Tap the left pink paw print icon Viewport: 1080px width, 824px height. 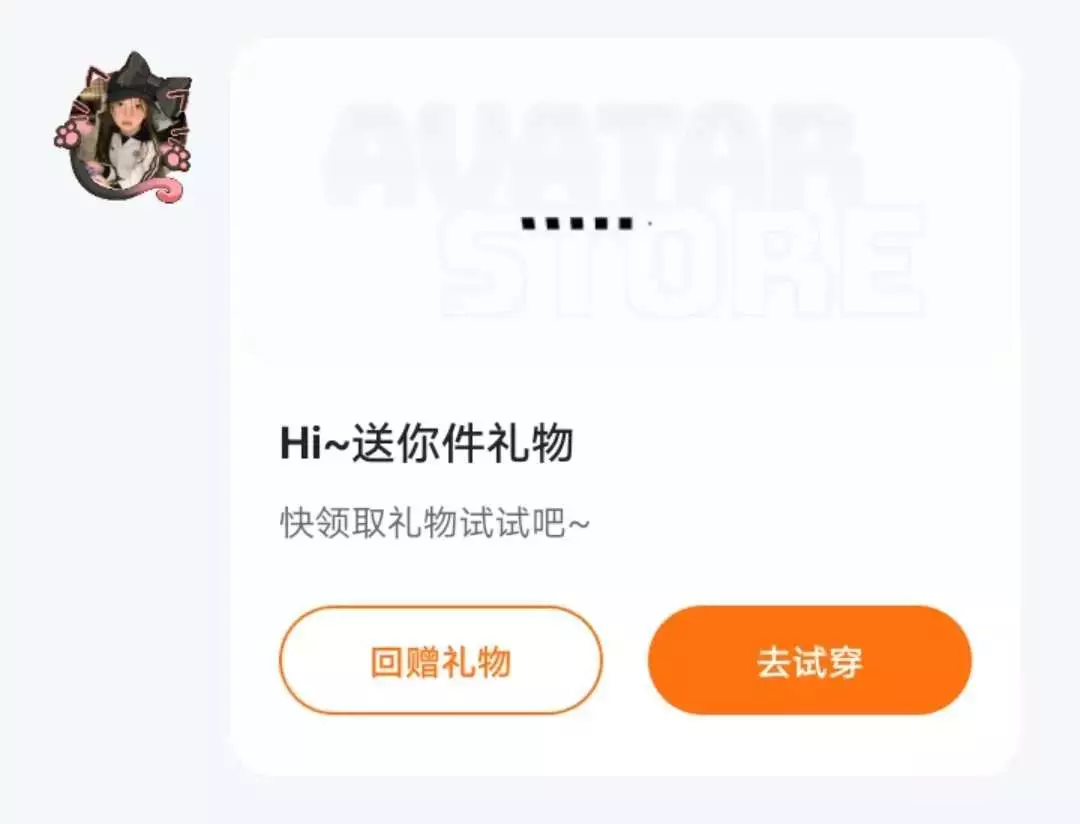tap(66, 135)
